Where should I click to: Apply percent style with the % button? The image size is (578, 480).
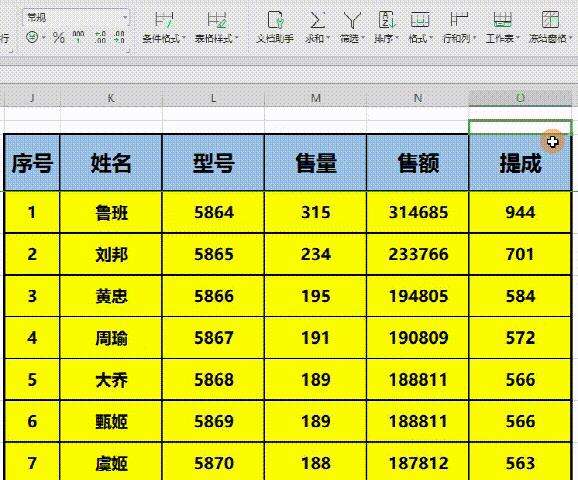pyautogui.click(x=59, y=37)
